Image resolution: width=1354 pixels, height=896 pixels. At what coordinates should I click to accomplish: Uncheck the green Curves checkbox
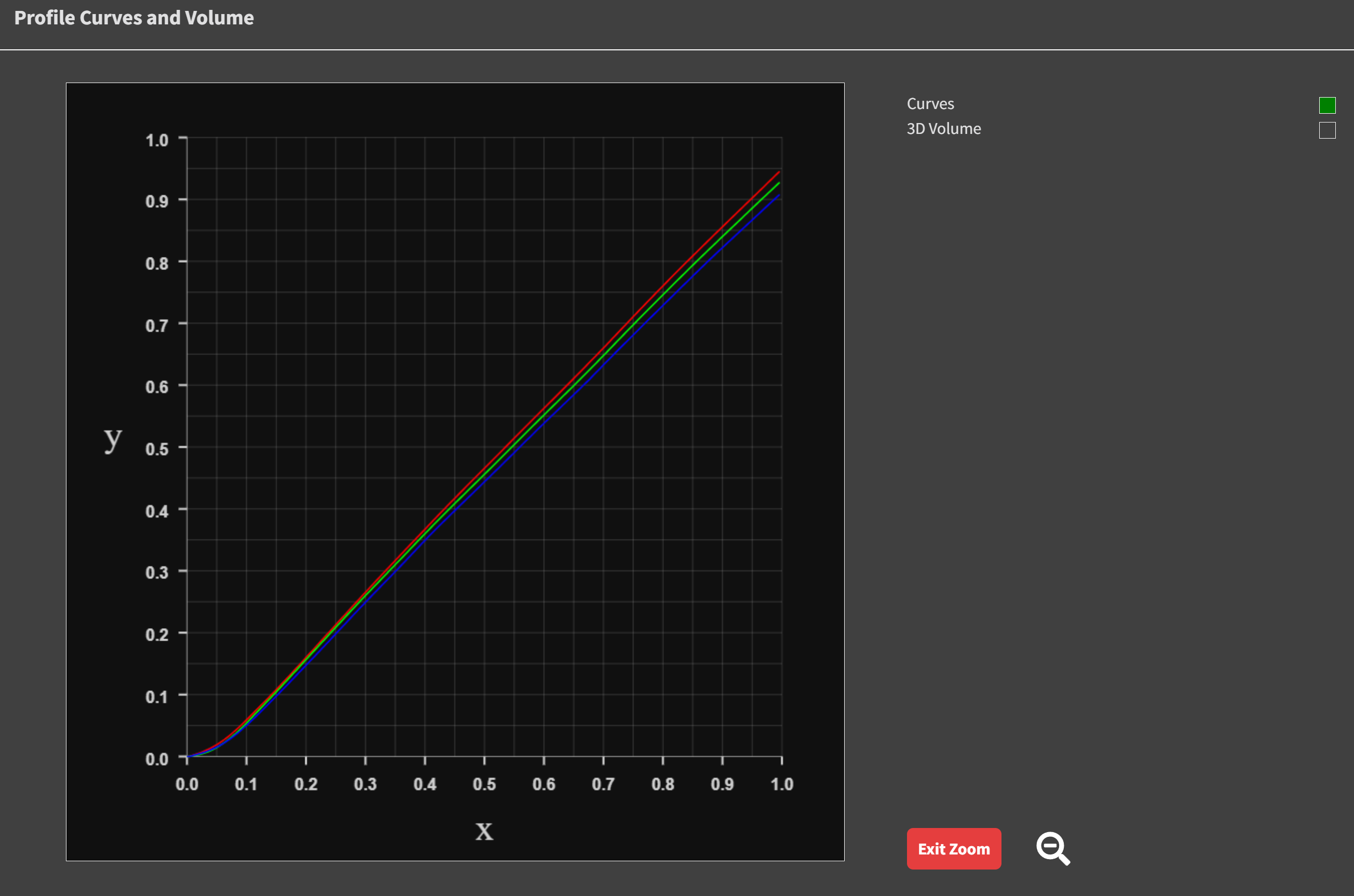point(1326,105)
